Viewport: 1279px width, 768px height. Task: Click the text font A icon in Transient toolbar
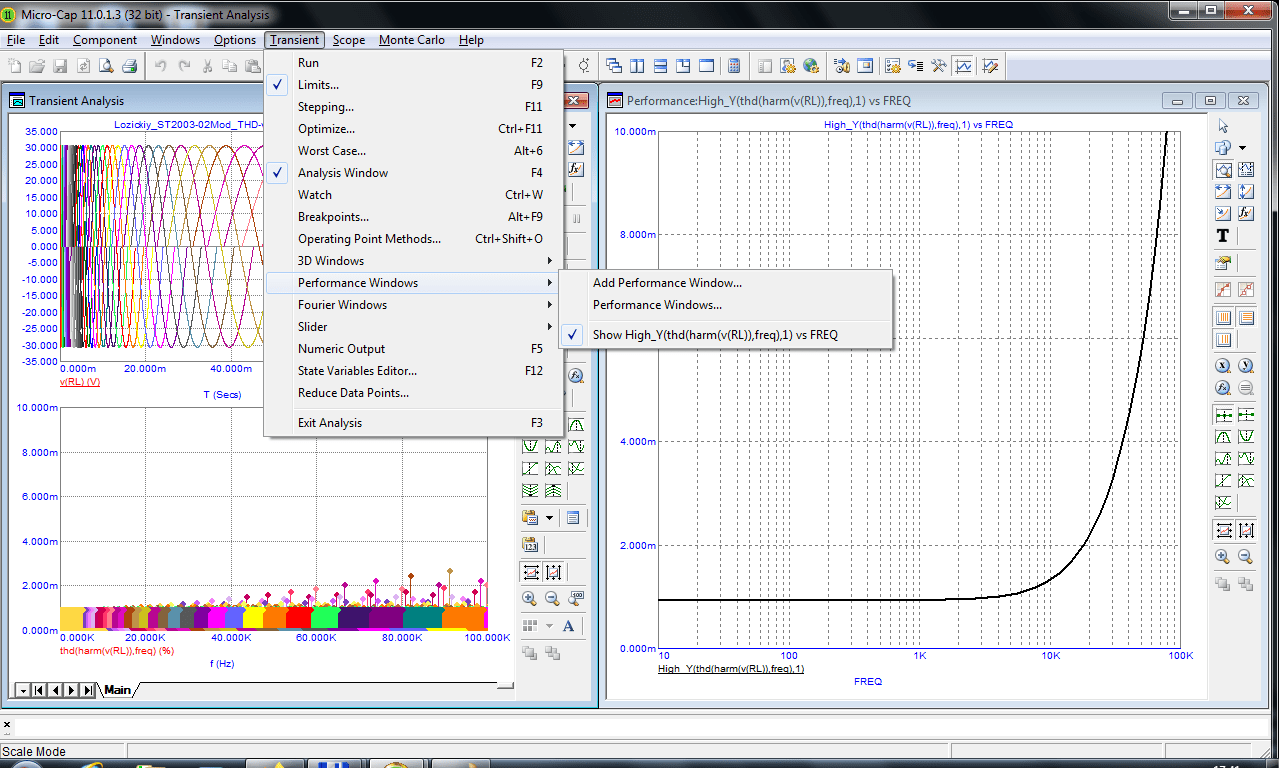569,626
